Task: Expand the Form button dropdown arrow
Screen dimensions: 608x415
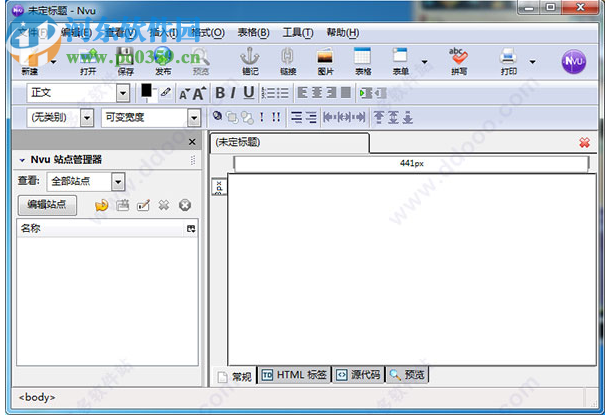Action: point(425,62)
